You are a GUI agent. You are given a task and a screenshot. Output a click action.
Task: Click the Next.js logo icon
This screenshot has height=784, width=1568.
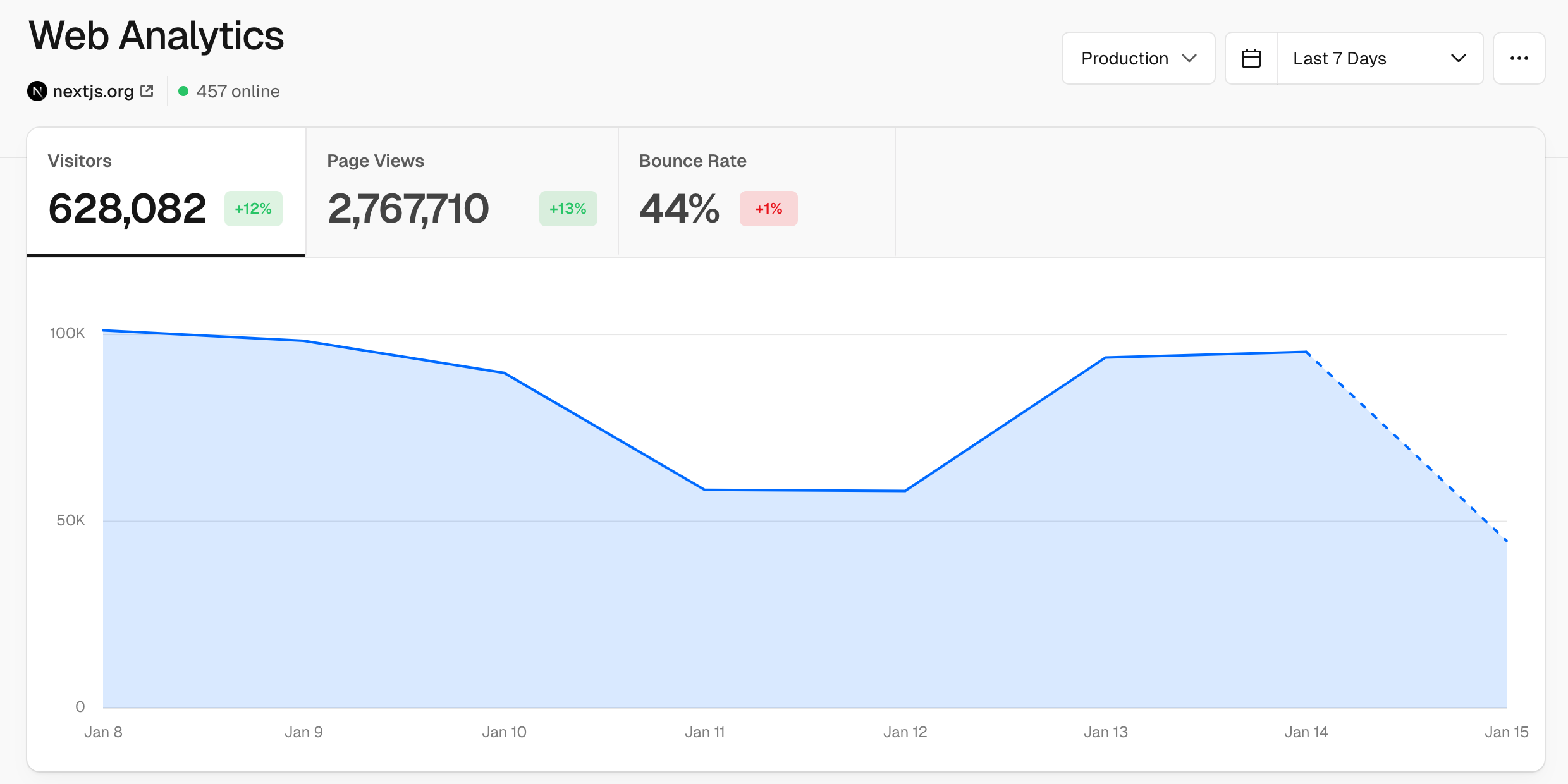pyautogui.click(x=37, y=92)
